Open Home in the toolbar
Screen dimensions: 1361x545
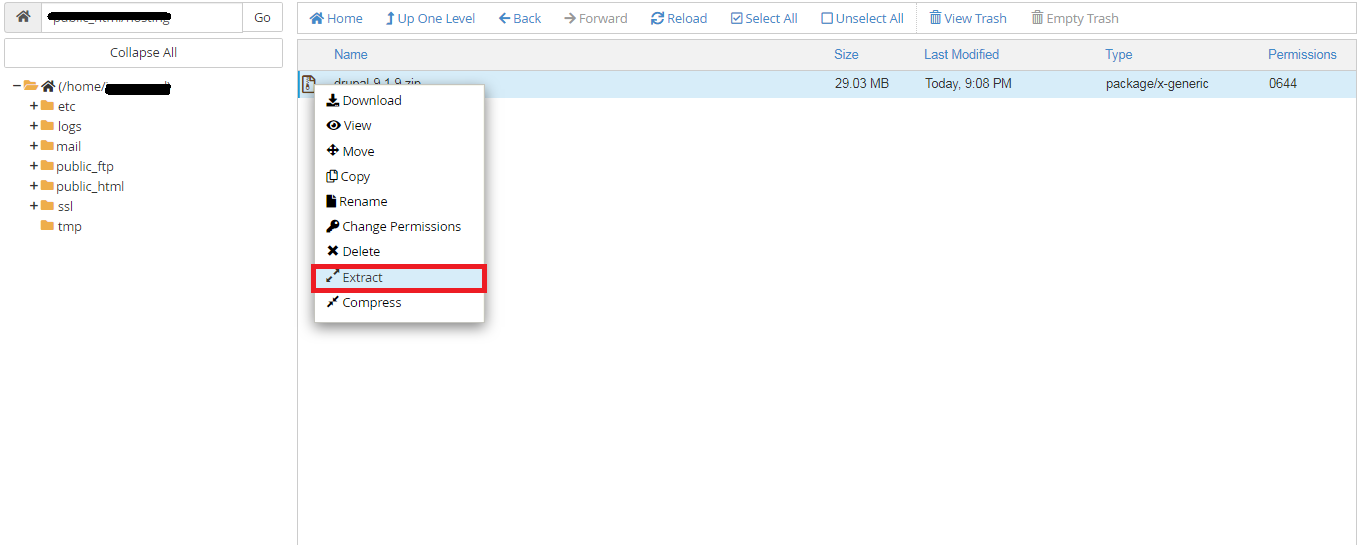pyautogui.click(x=336, y=18)
